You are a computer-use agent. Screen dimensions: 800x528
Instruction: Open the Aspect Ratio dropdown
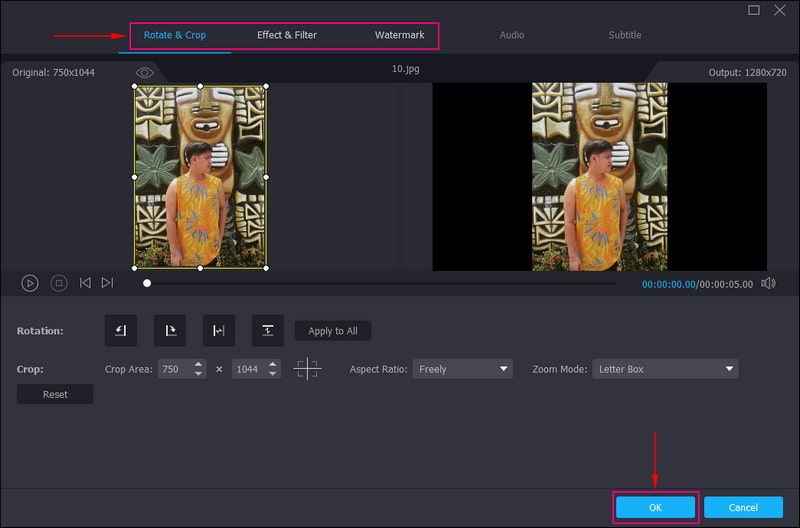coord(462,369)
